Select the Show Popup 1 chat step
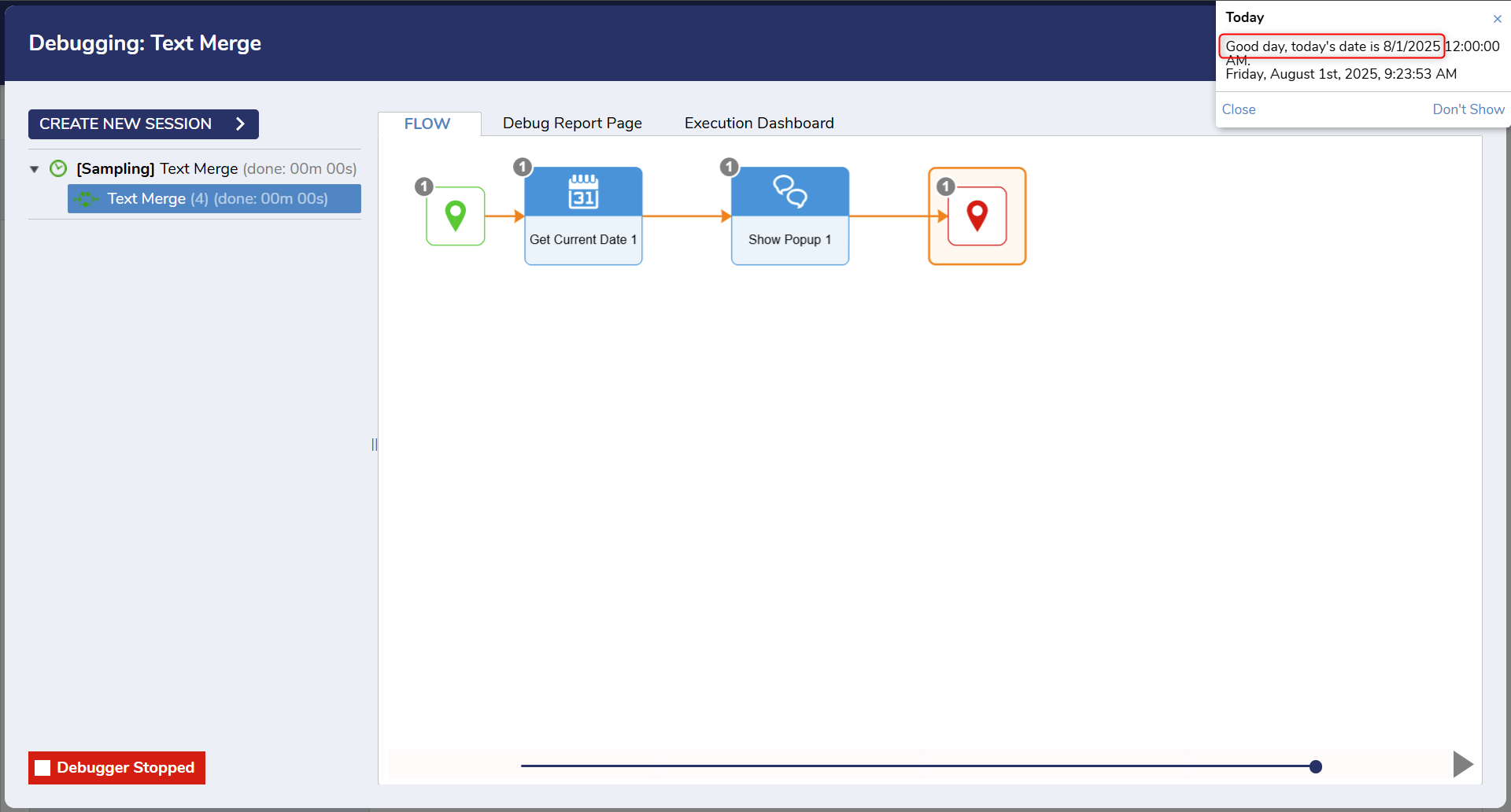 (790, 216)
